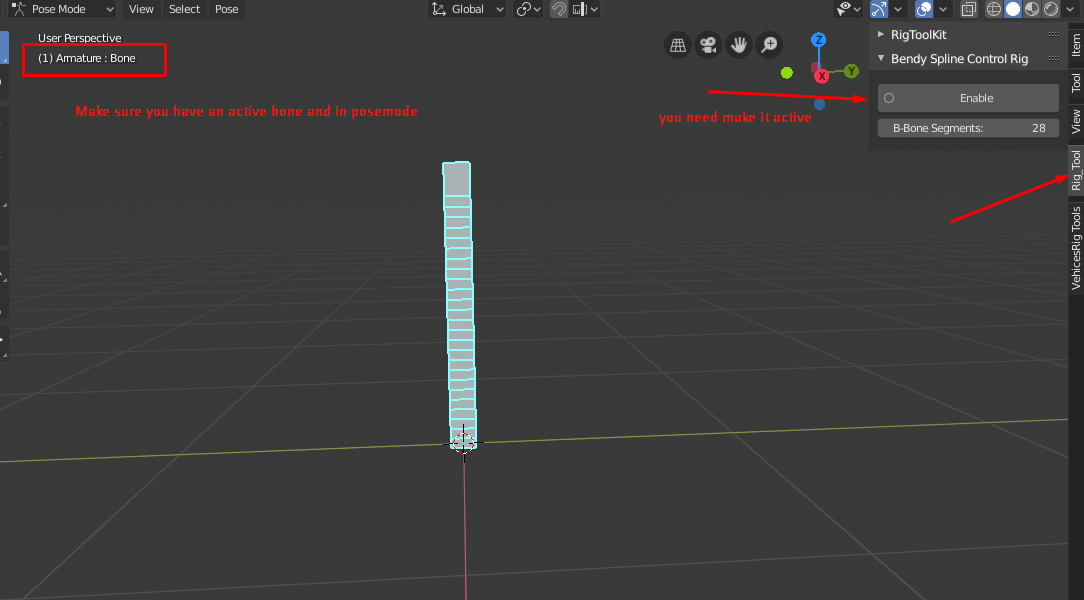The width and height of the screenshot is (1084, 600).
Task: Click the Z axis on the navigation gizmo
Action: 818,39
